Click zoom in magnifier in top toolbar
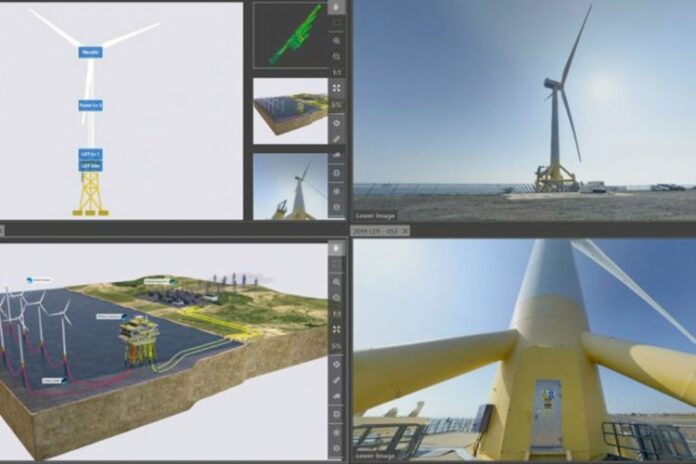The height and width of the screenshot is (464, 696). [337, 40]
